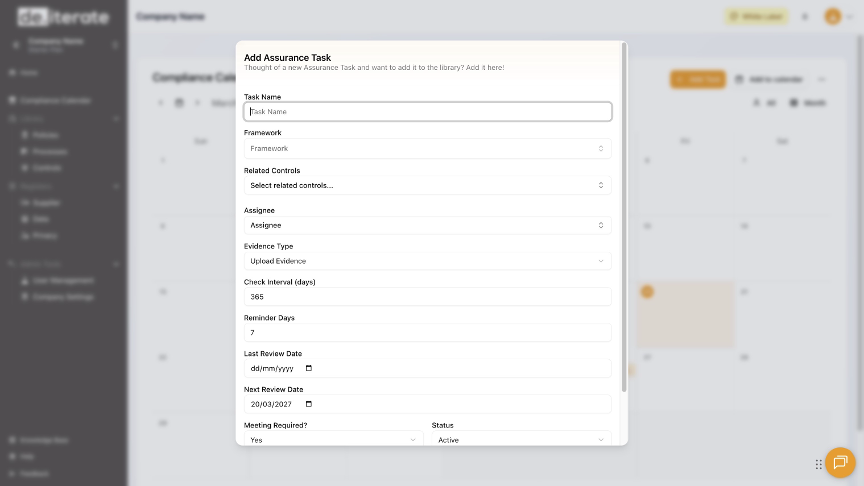
Task: Click the Next Review Date calendar icon
Action: coord(308,404)
